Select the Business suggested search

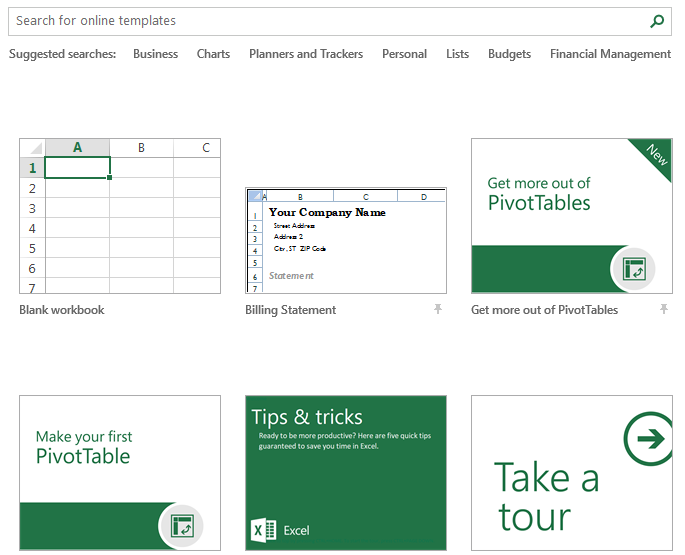click(155, 54)
